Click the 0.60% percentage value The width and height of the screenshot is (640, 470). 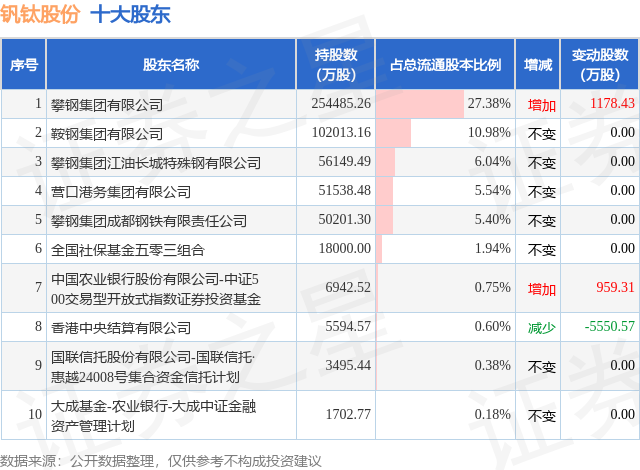coord(492,326)
